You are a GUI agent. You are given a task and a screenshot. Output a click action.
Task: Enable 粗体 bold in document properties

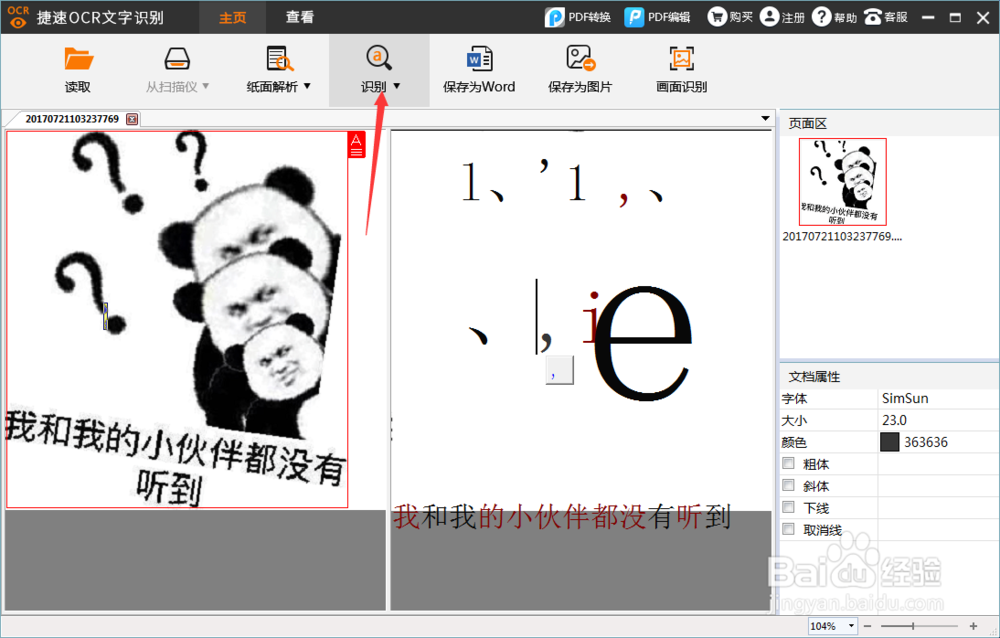click(x=787, y=463)
